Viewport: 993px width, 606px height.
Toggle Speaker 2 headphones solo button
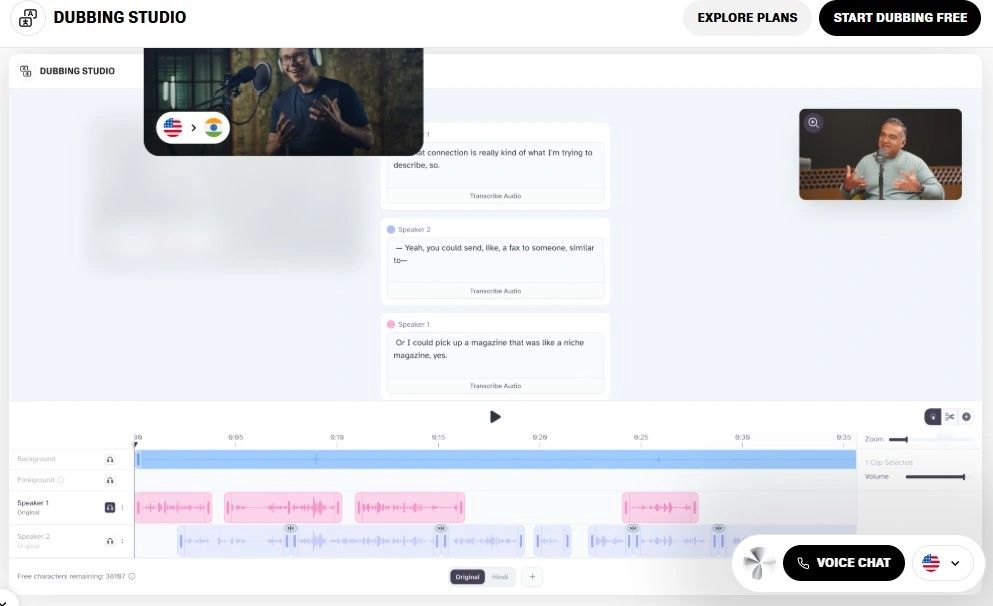(110, 541)
